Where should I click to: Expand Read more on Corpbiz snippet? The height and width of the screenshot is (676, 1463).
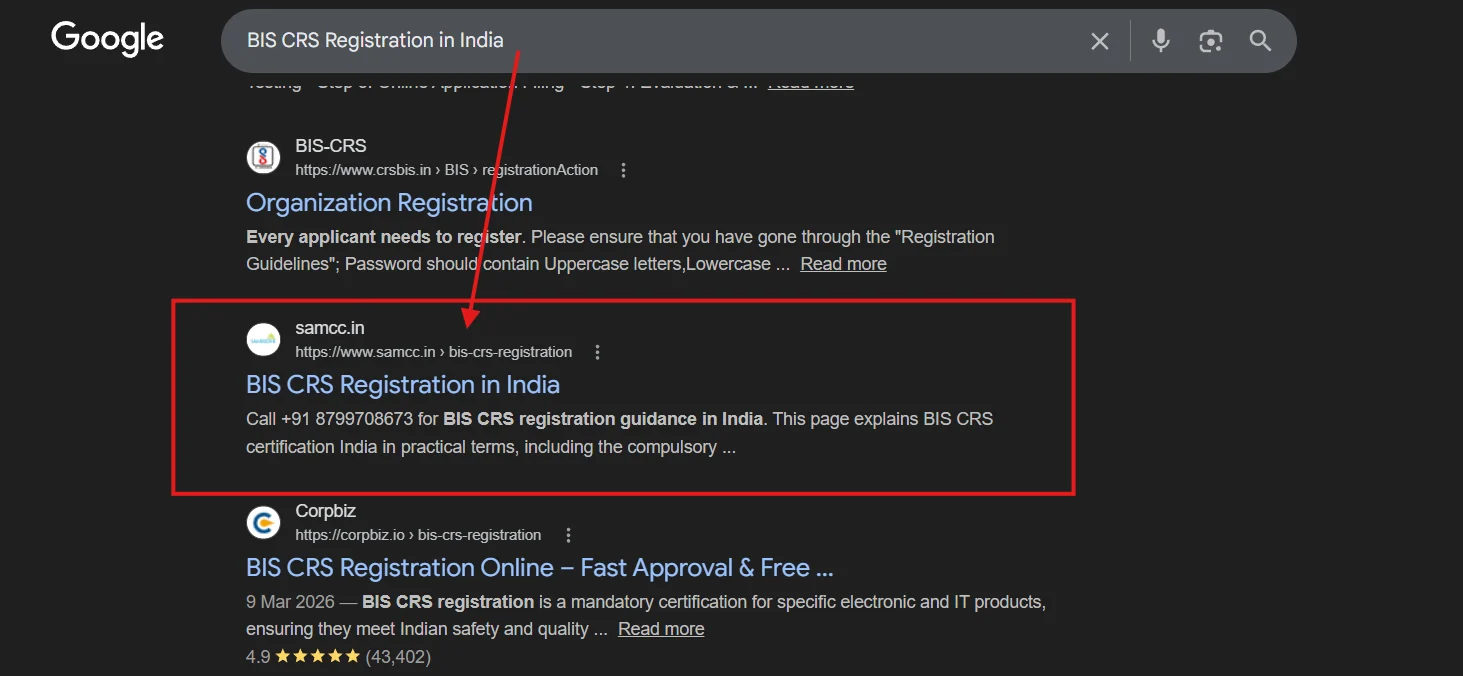(661, 629)
